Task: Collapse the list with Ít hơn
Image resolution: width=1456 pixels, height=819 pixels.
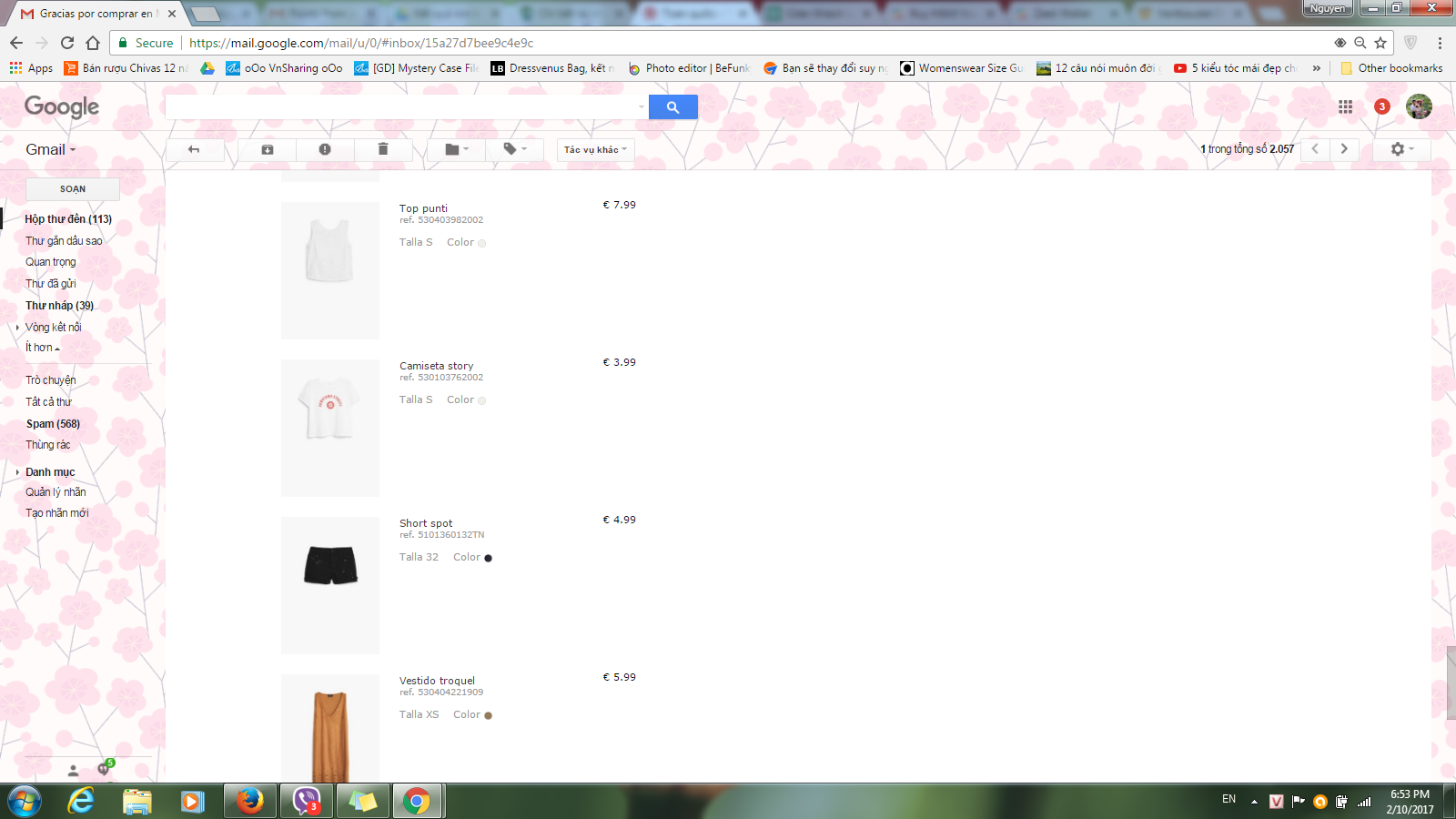Action: point(42,348)
